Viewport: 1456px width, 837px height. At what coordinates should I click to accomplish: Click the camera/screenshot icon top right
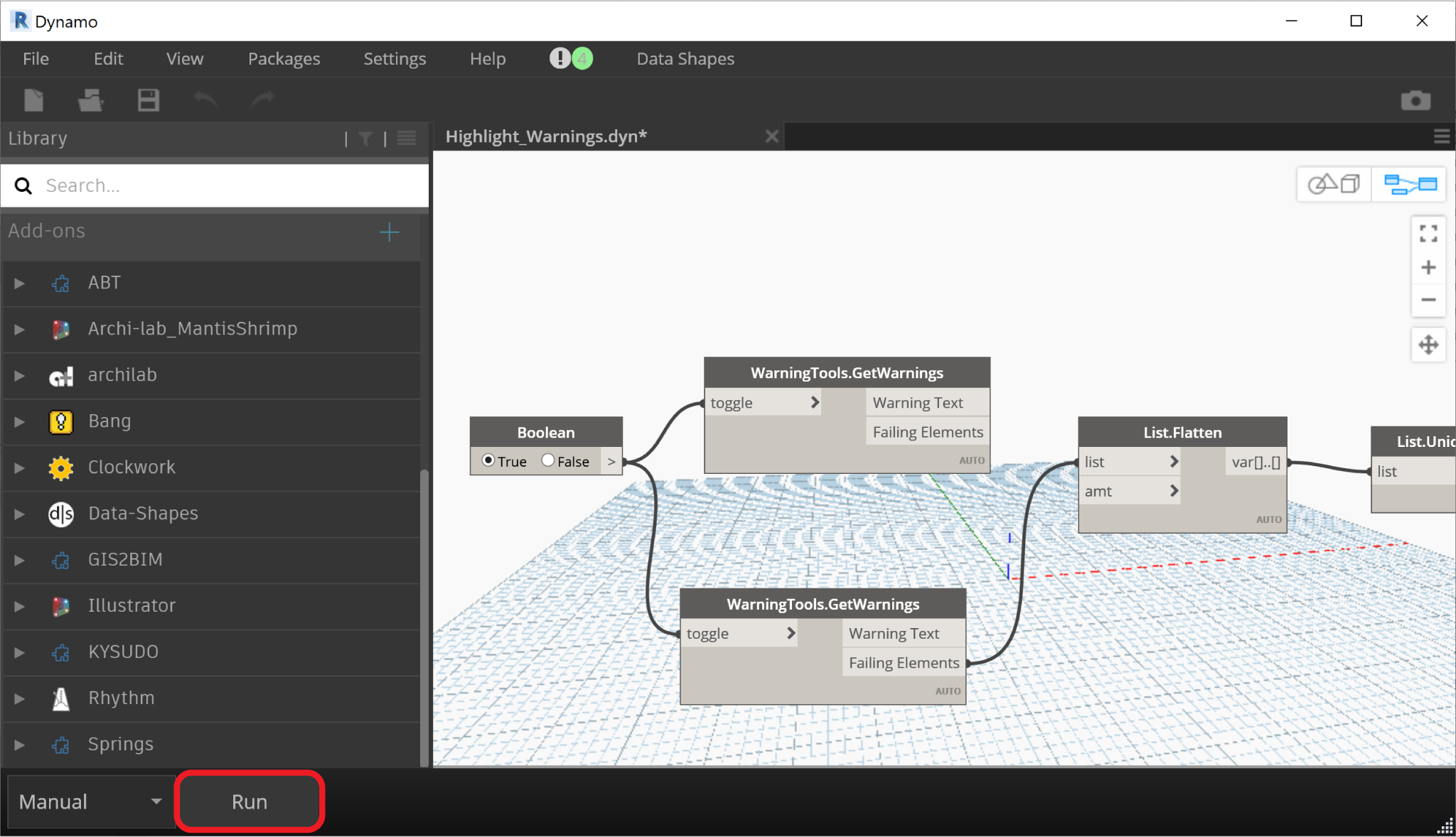click(1417, 100)
